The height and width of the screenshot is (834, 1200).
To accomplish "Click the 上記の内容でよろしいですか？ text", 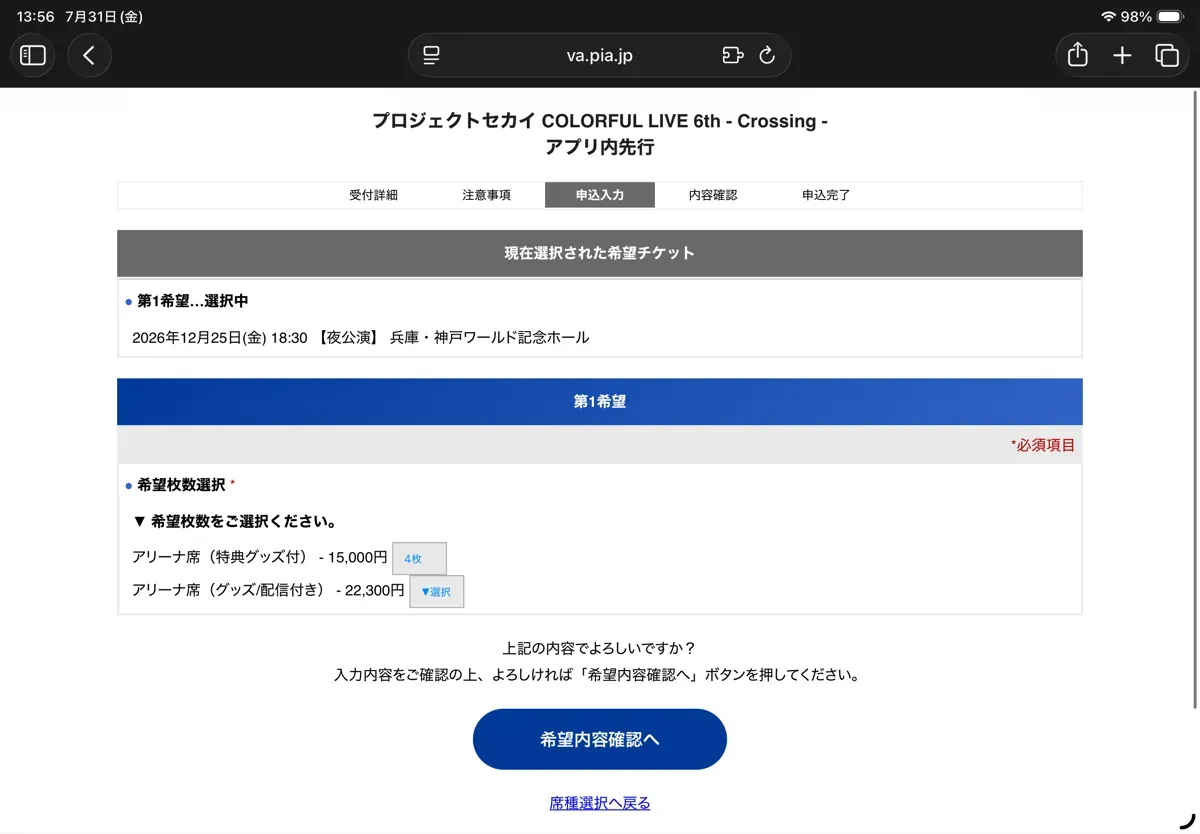I will point(600,648).
